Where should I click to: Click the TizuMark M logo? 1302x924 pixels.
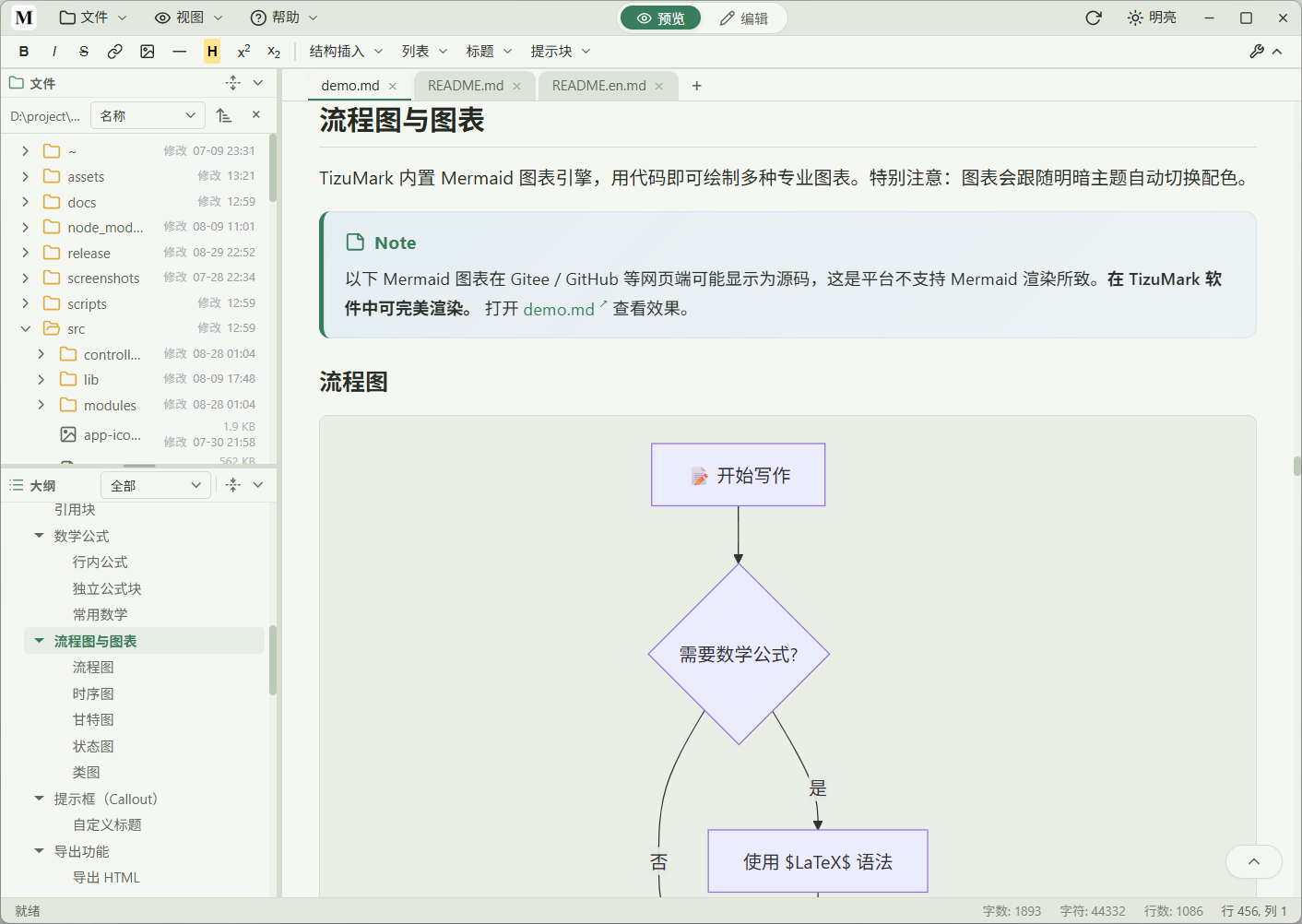click(24, 18)
